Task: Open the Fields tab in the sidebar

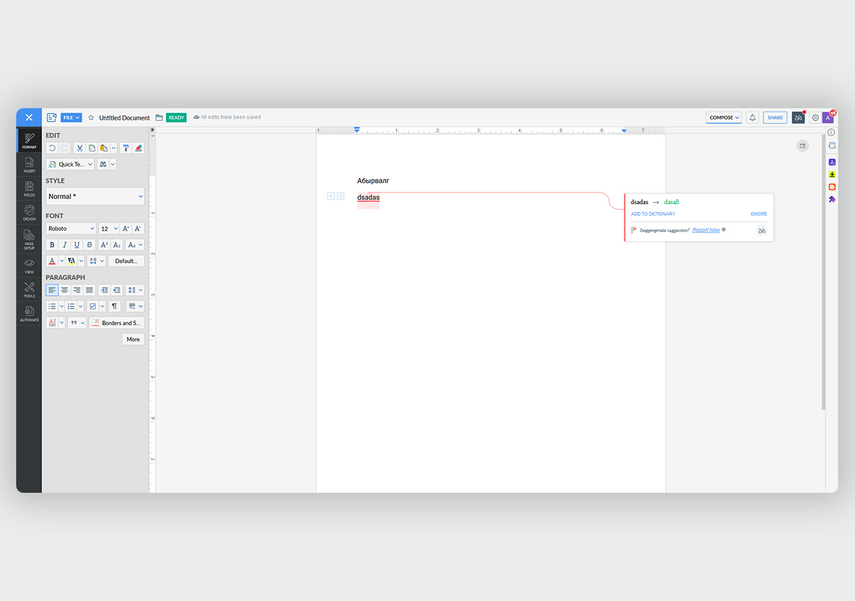Action: click(x=29, y=189)
